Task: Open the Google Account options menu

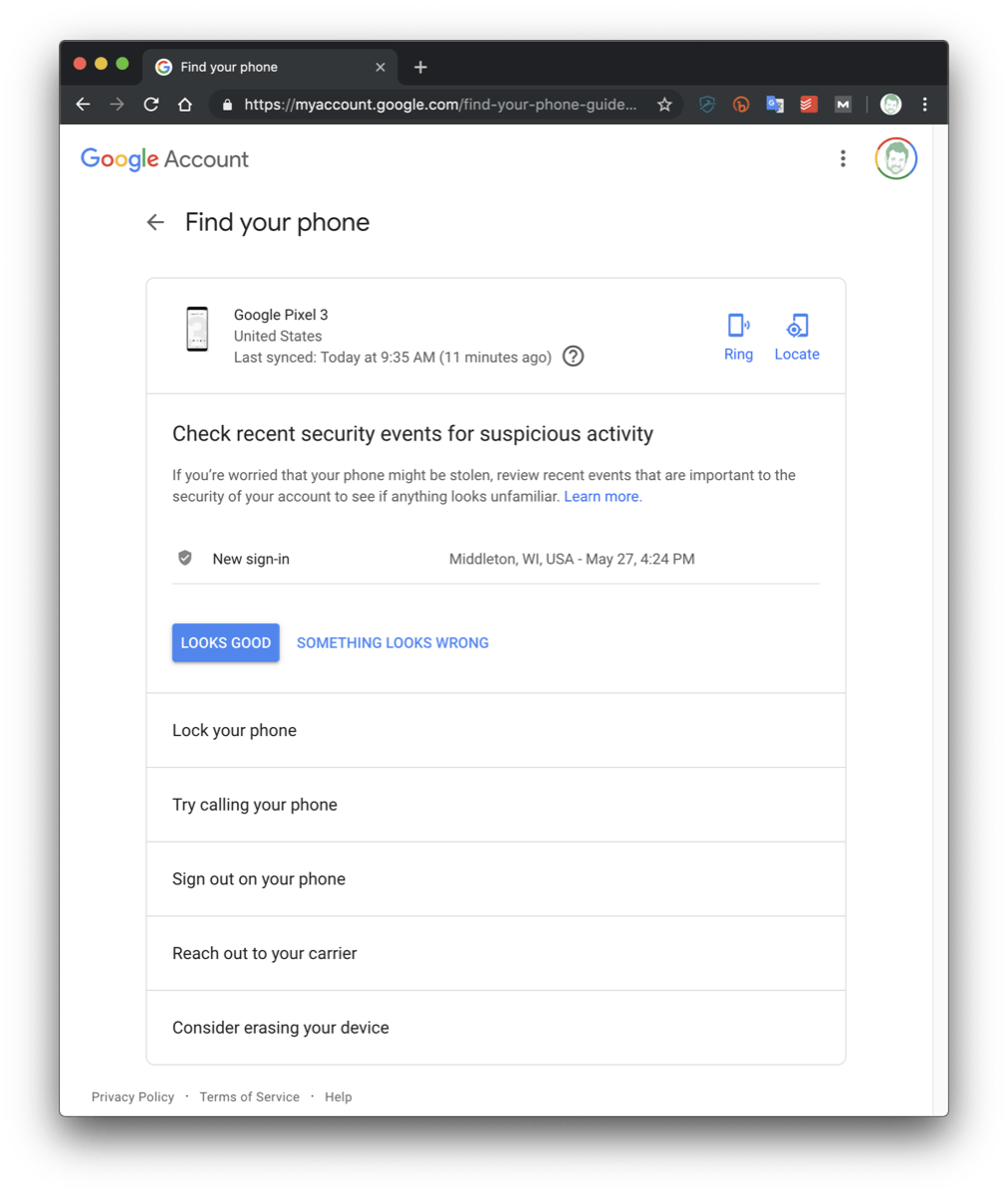Action: click(843, 157)
